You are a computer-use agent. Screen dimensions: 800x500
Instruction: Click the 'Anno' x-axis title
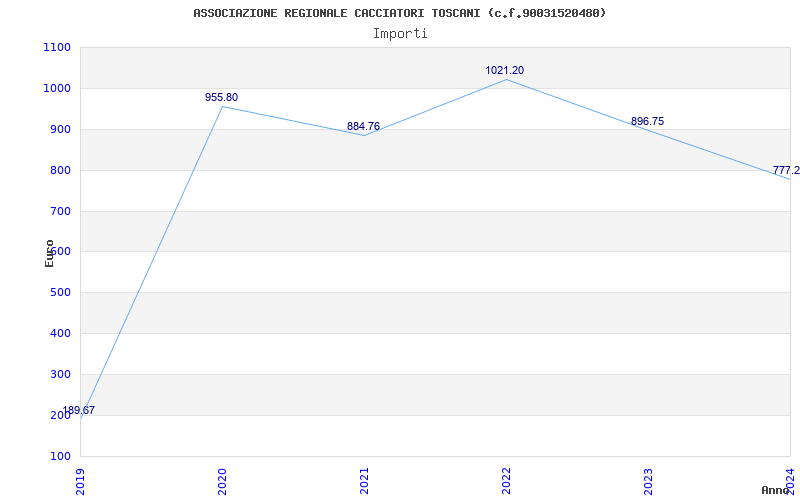click(776, 490)
